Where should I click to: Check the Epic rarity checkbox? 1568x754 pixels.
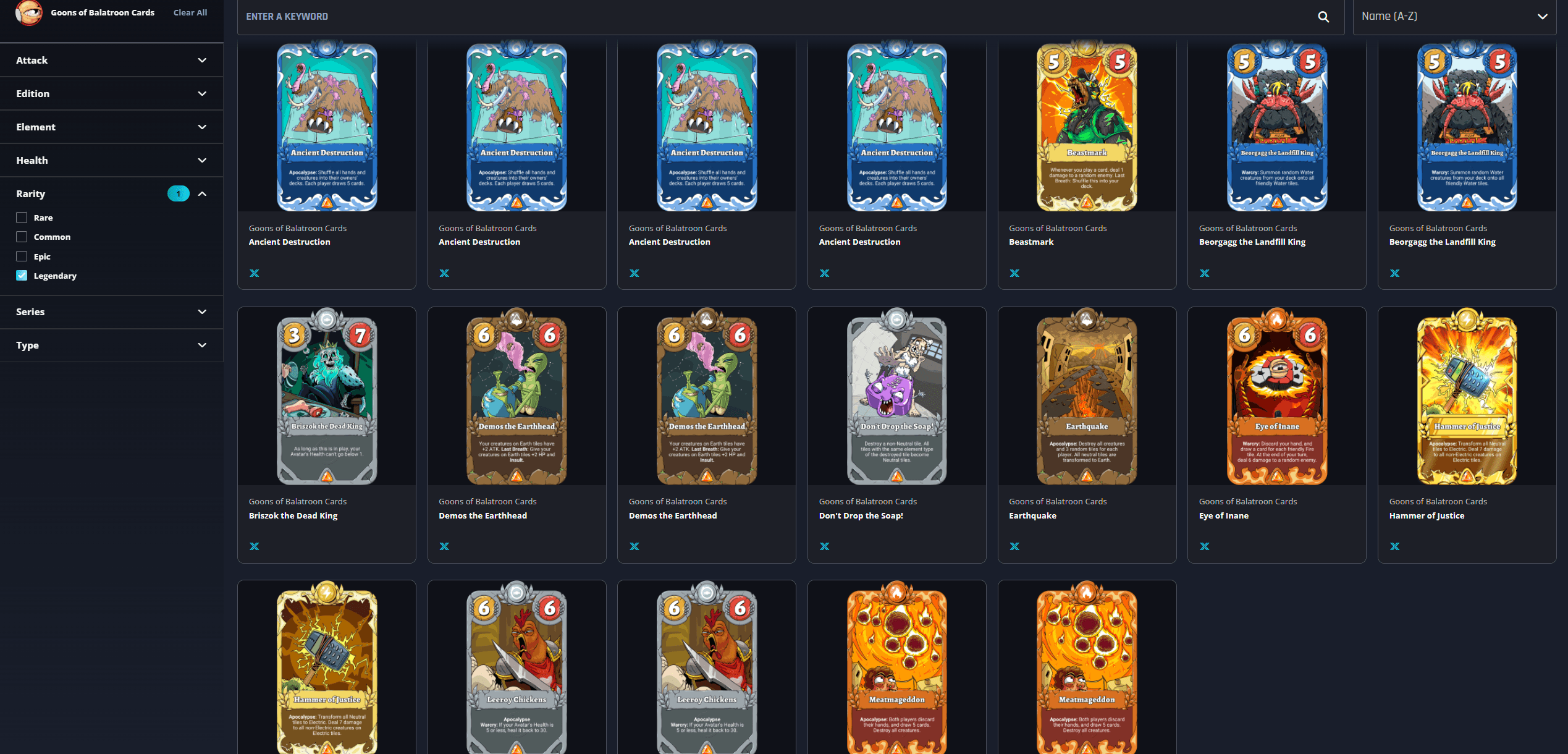pyautogui.click(x=22, y=256)
